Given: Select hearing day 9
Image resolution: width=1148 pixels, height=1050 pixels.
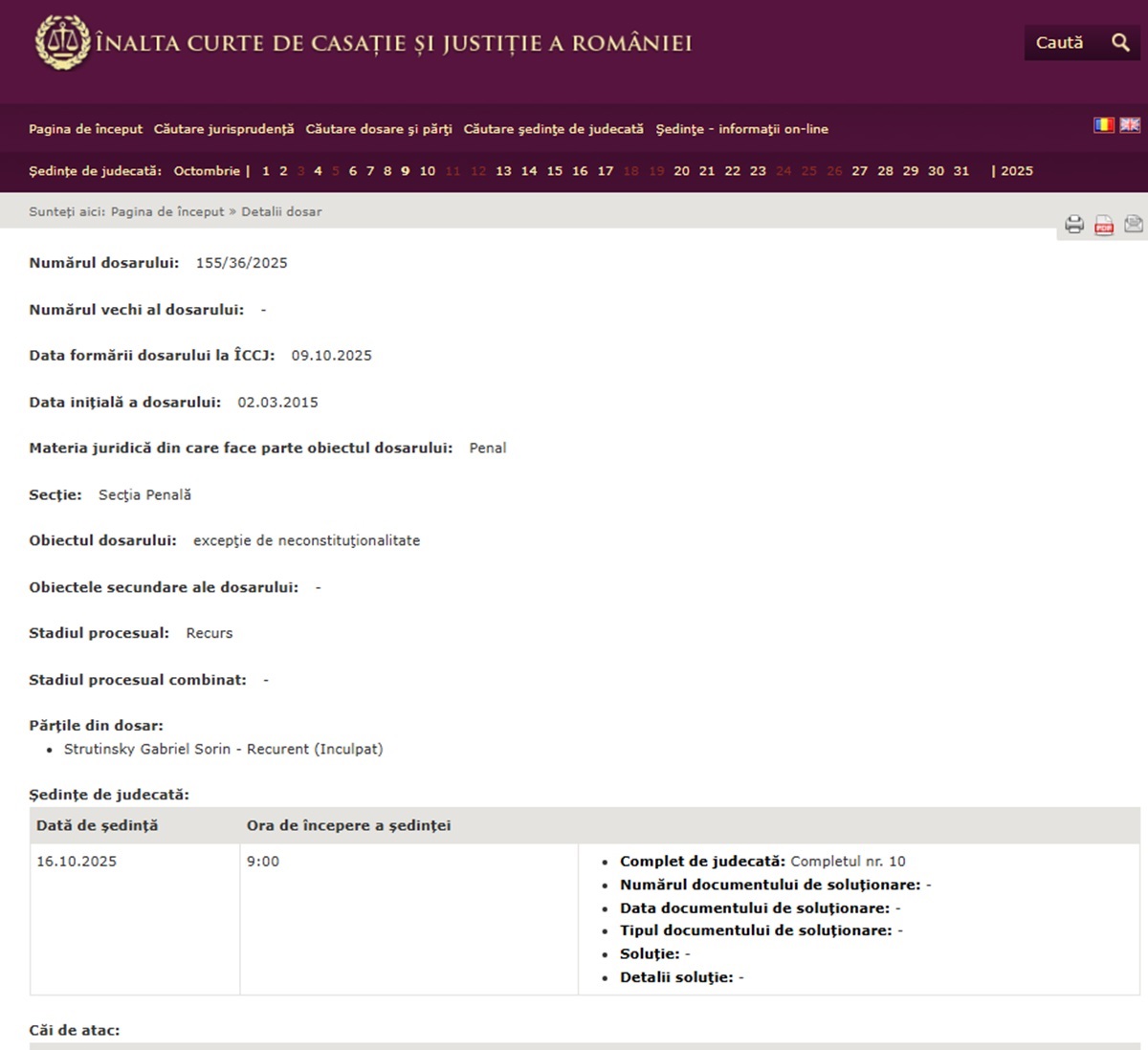Looking at the screenshot, I should (x=406, y=171).
